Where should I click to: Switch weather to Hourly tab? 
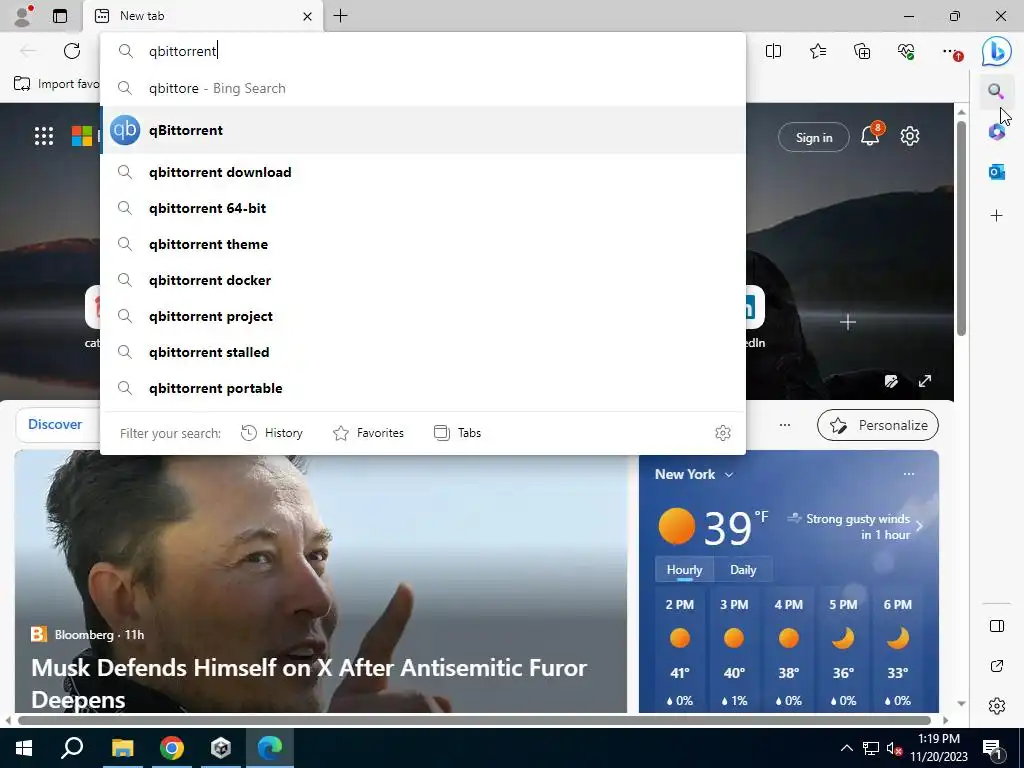coord(684,569)
